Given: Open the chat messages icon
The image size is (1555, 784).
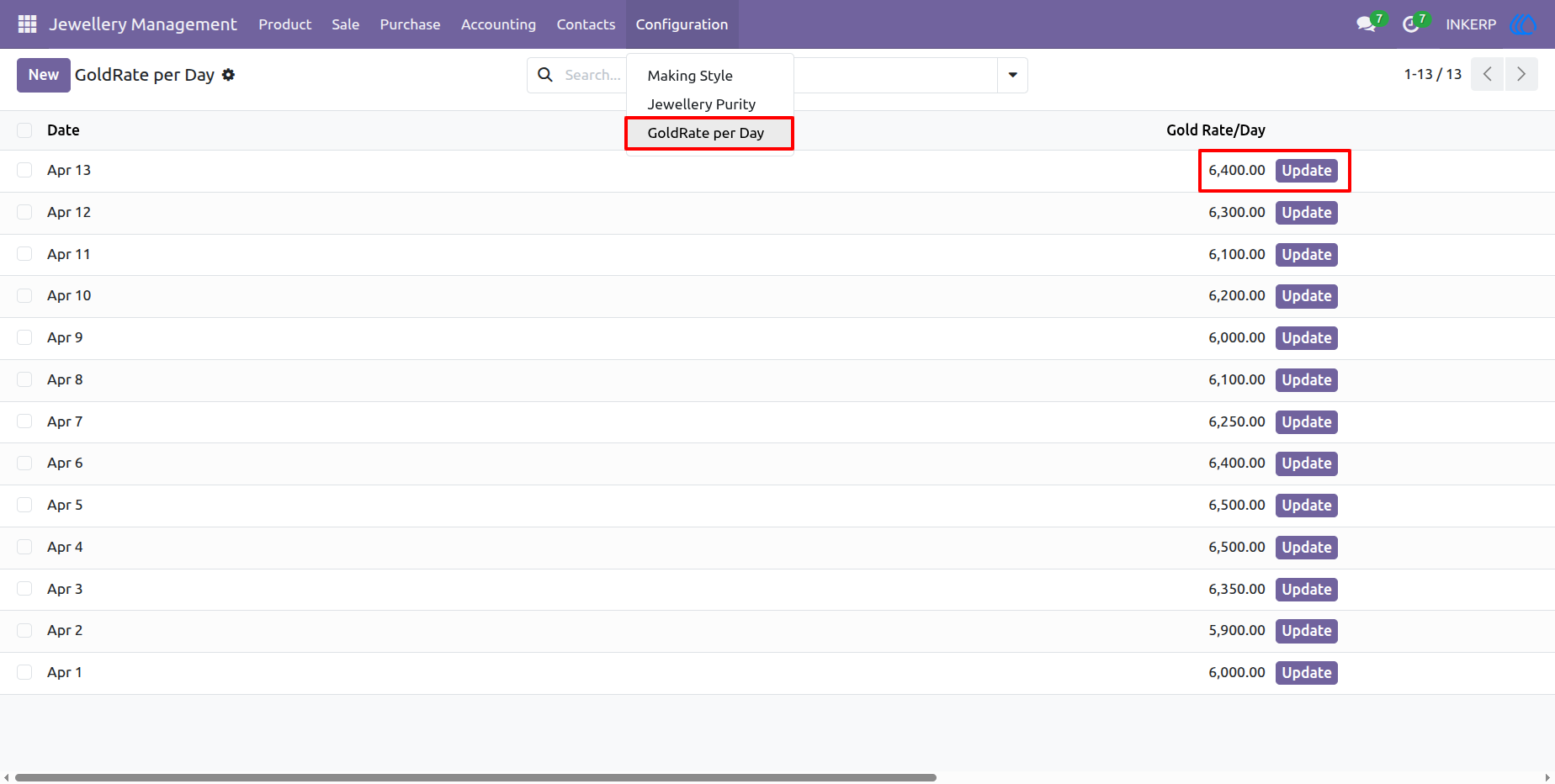Looking at the screenshot, I should pyautogui.click(x=1367, y=24).
